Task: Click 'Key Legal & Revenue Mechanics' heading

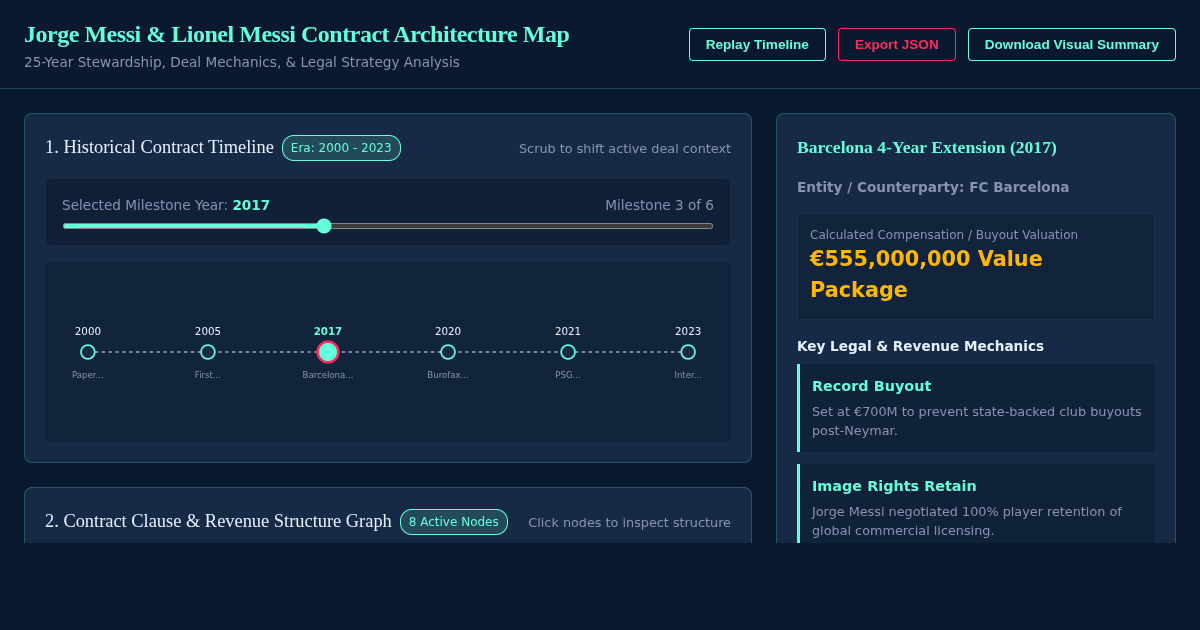Action: [x=920, y=346]
